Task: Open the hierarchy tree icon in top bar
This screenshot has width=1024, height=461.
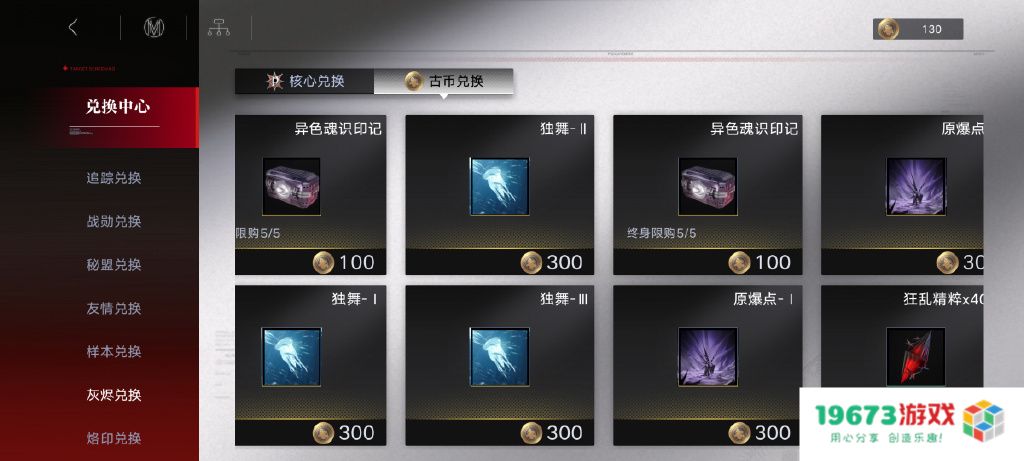Action: pos(219,27)
